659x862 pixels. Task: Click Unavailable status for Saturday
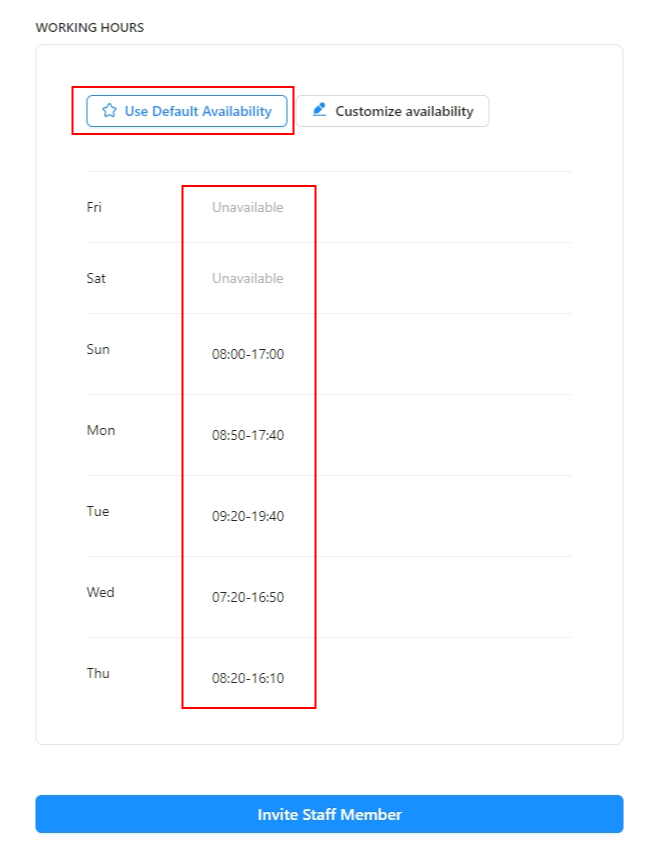[x=248, y=278]
